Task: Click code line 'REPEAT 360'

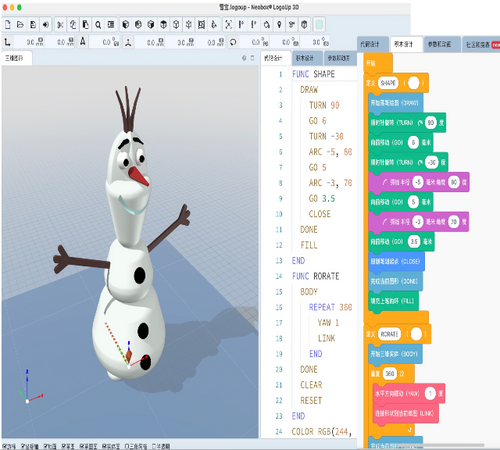Action: tap(330, 307)
